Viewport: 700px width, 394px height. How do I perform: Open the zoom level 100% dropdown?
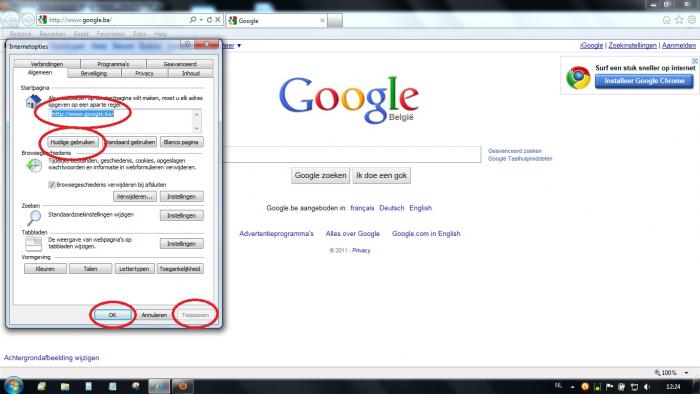tap(686, 373)
